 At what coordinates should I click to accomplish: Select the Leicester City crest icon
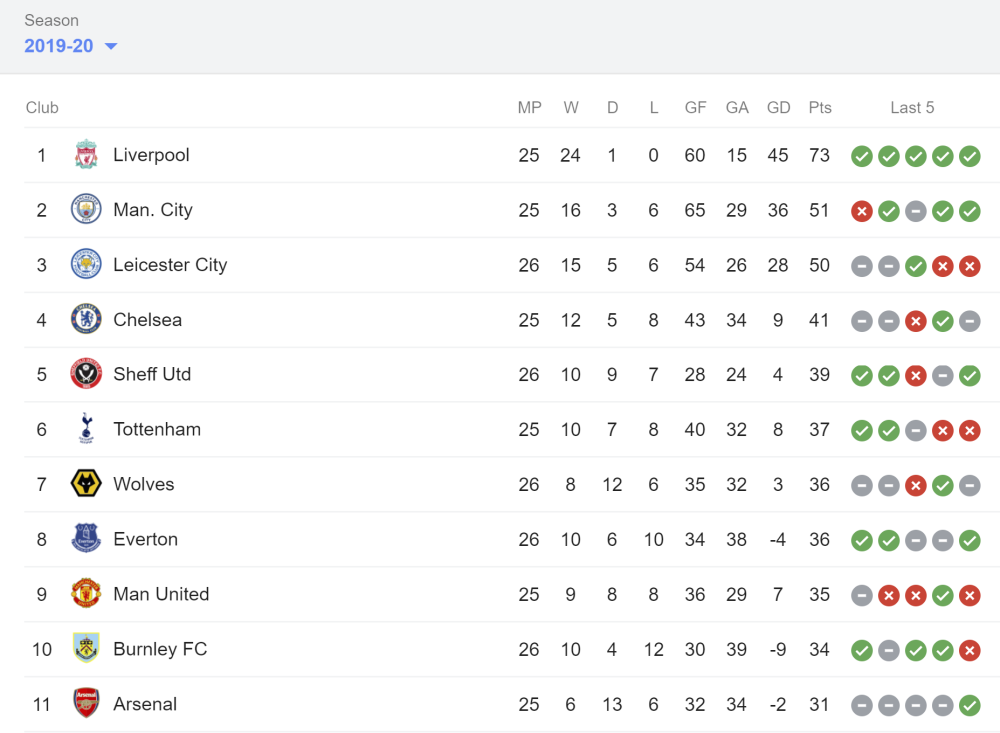click(86, 264)
